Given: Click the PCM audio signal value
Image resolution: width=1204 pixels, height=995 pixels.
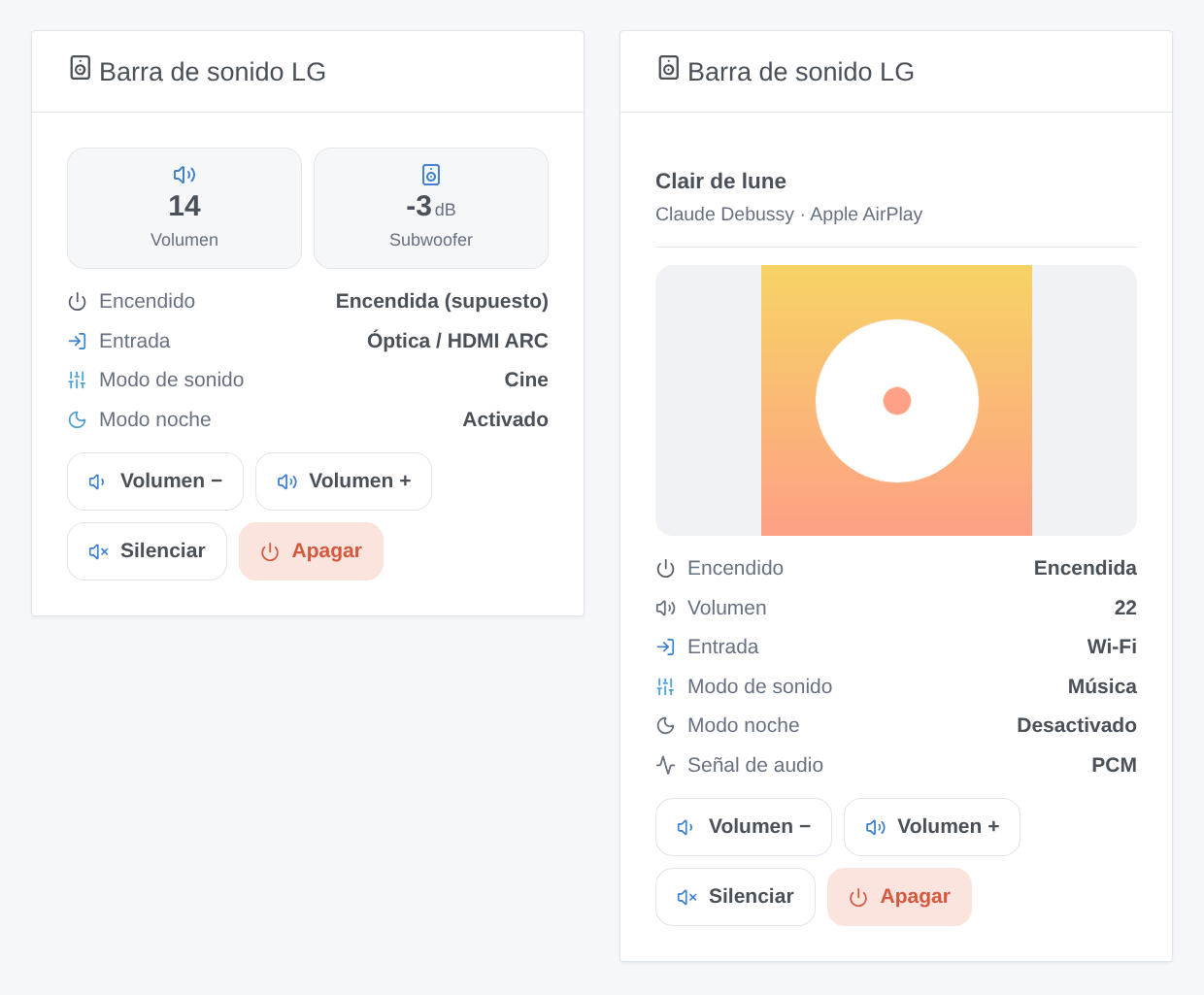Looking at the screenshot, I should point(1114,765).
